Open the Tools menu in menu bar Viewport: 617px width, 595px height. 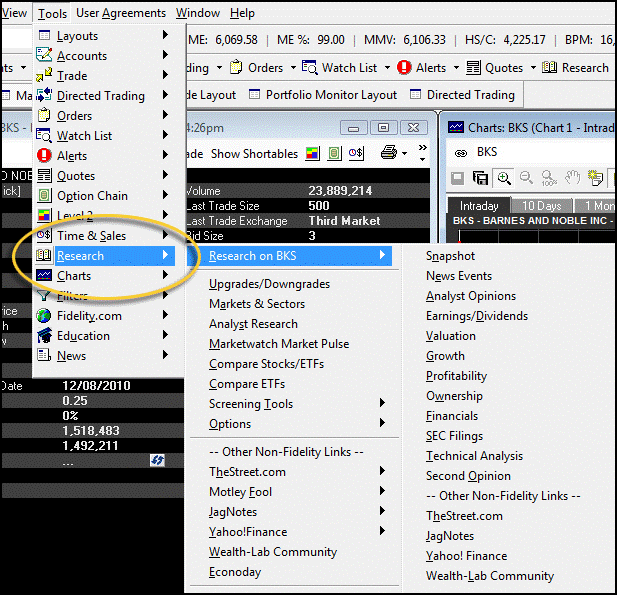pyautogui.click(x=52, y=13)
